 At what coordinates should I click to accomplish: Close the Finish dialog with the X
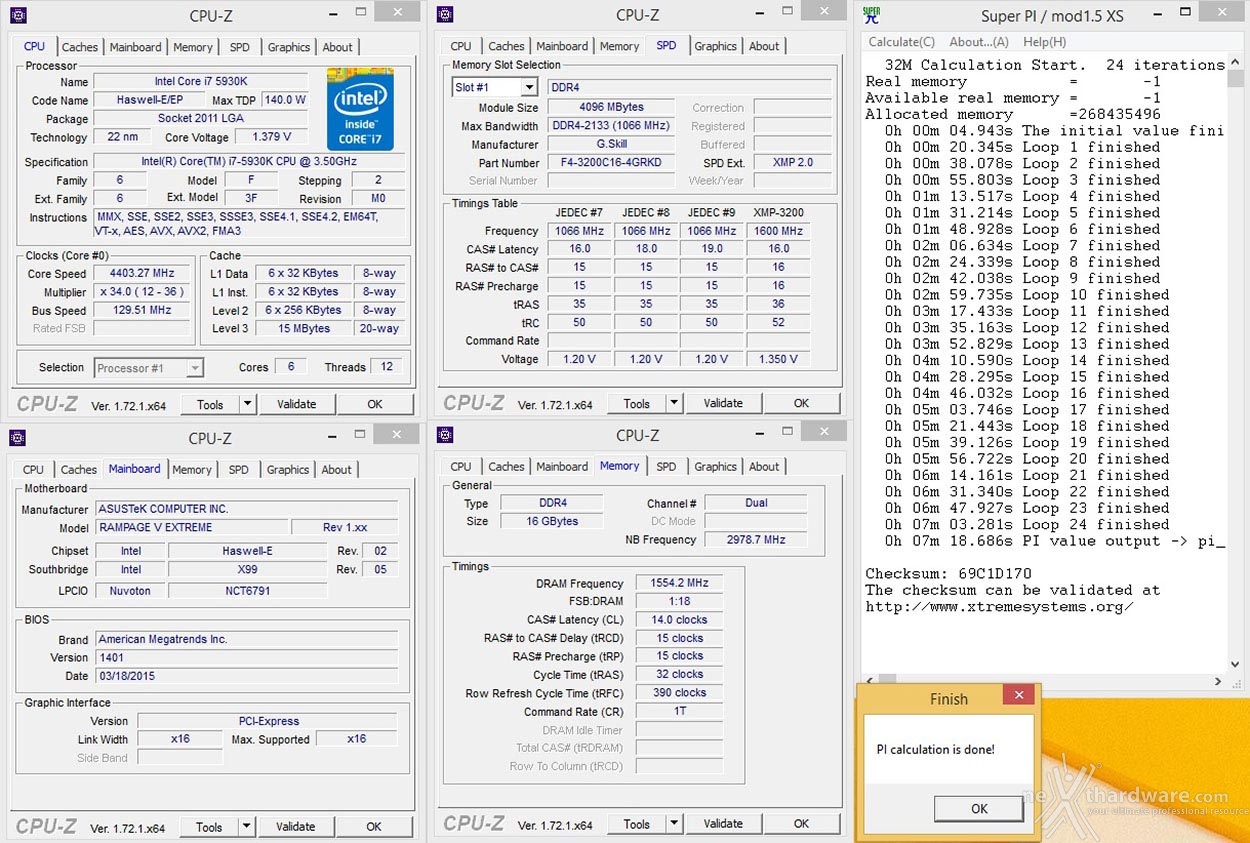pos(1019,695)
